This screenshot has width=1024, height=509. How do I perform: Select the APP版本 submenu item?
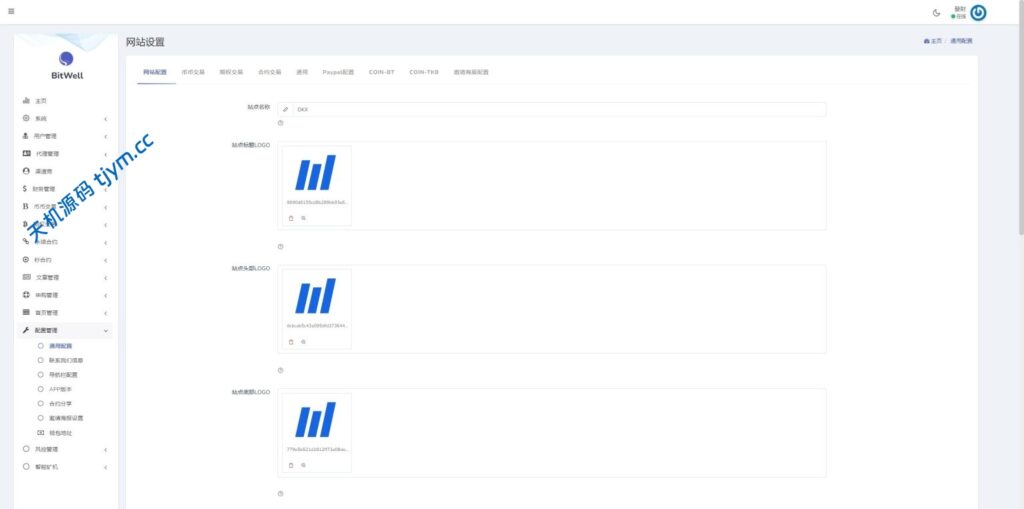click(x=61, y=388)
